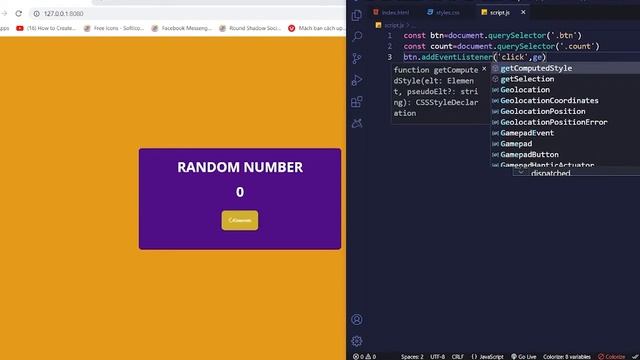Click the yellow button under the counter
640x360 pixels.
pyautogui.click(x=240, y=220)
